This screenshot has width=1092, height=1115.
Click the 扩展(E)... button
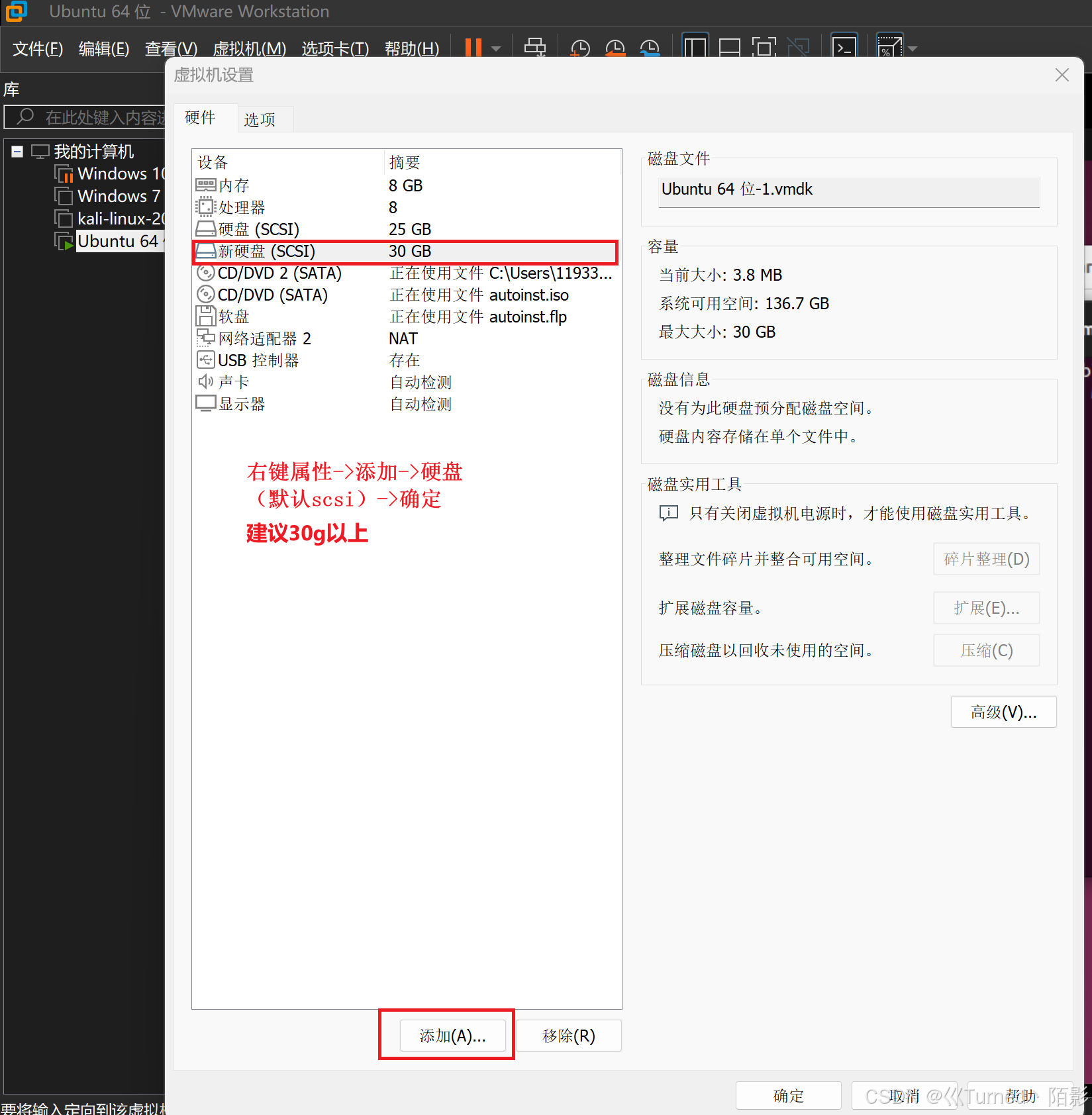pos(986,608)
